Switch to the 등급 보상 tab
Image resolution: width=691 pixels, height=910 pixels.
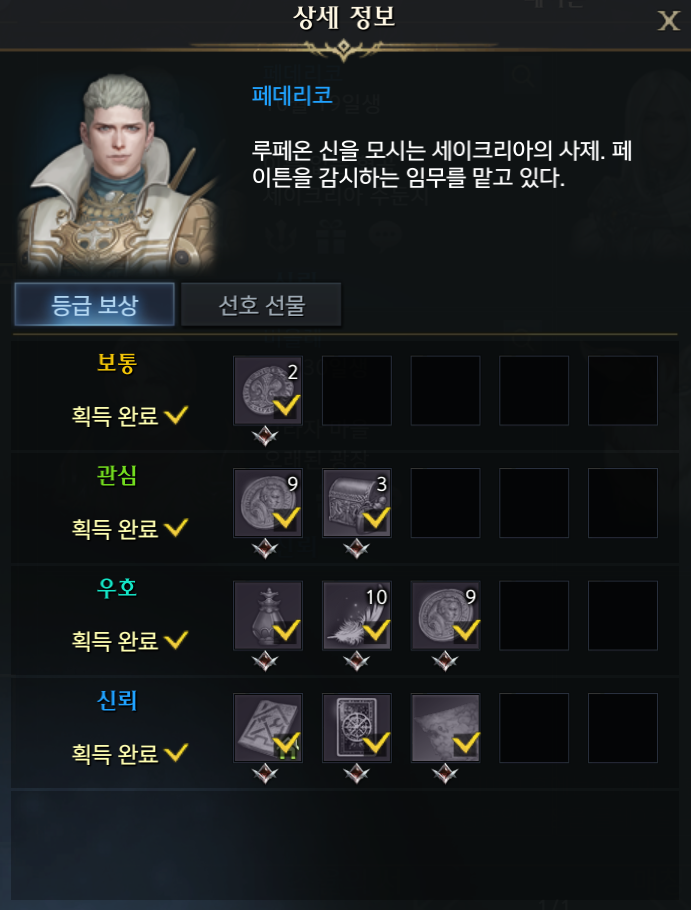[x=95, y=305]
